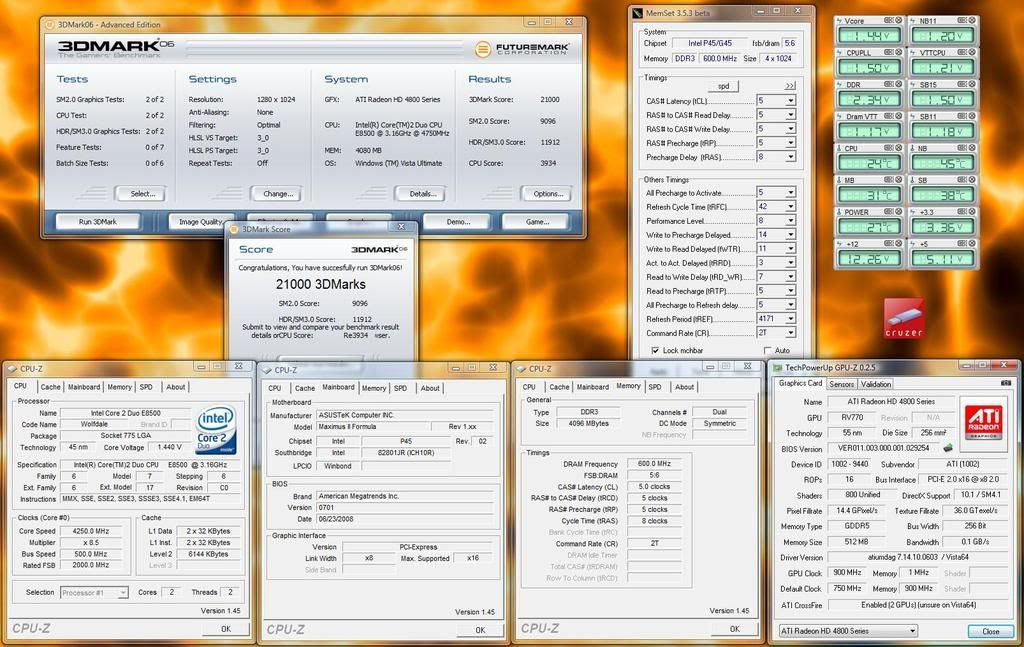Click the Change... settings button
Screen dimensions: 1024x647
pyautogui.click(x=278, y=194)
